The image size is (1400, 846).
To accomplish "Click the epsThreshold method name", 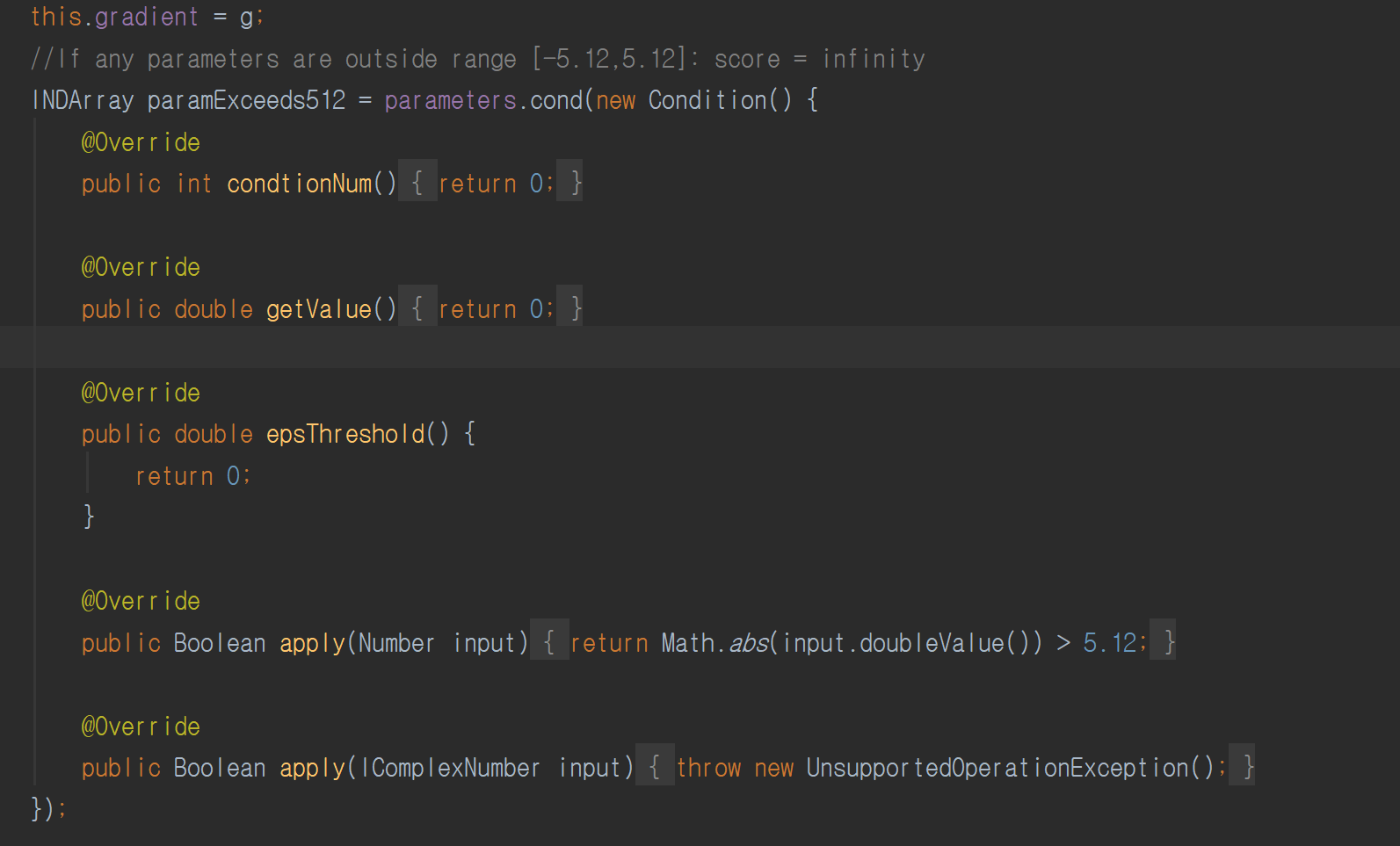I will click(x=345, y=434).
